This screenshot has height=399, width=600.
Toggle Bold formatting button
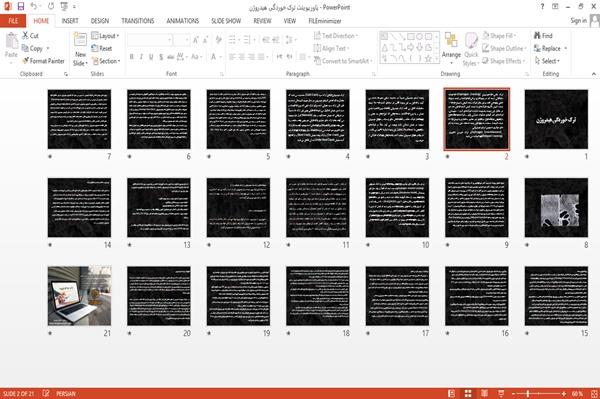point(132,57)
